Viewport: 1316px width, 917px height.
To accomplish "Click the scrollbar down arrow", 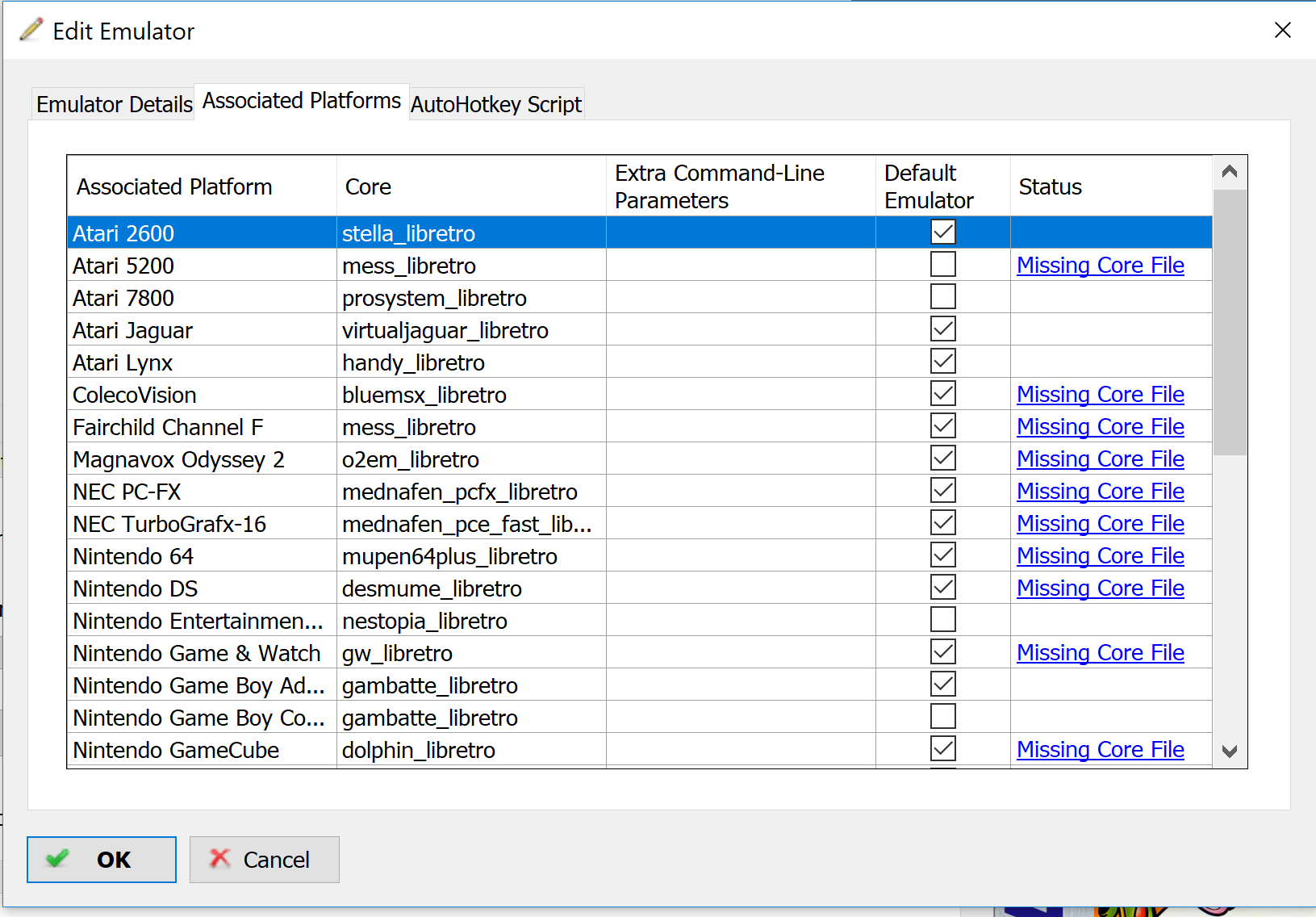I will (1230, 752).
